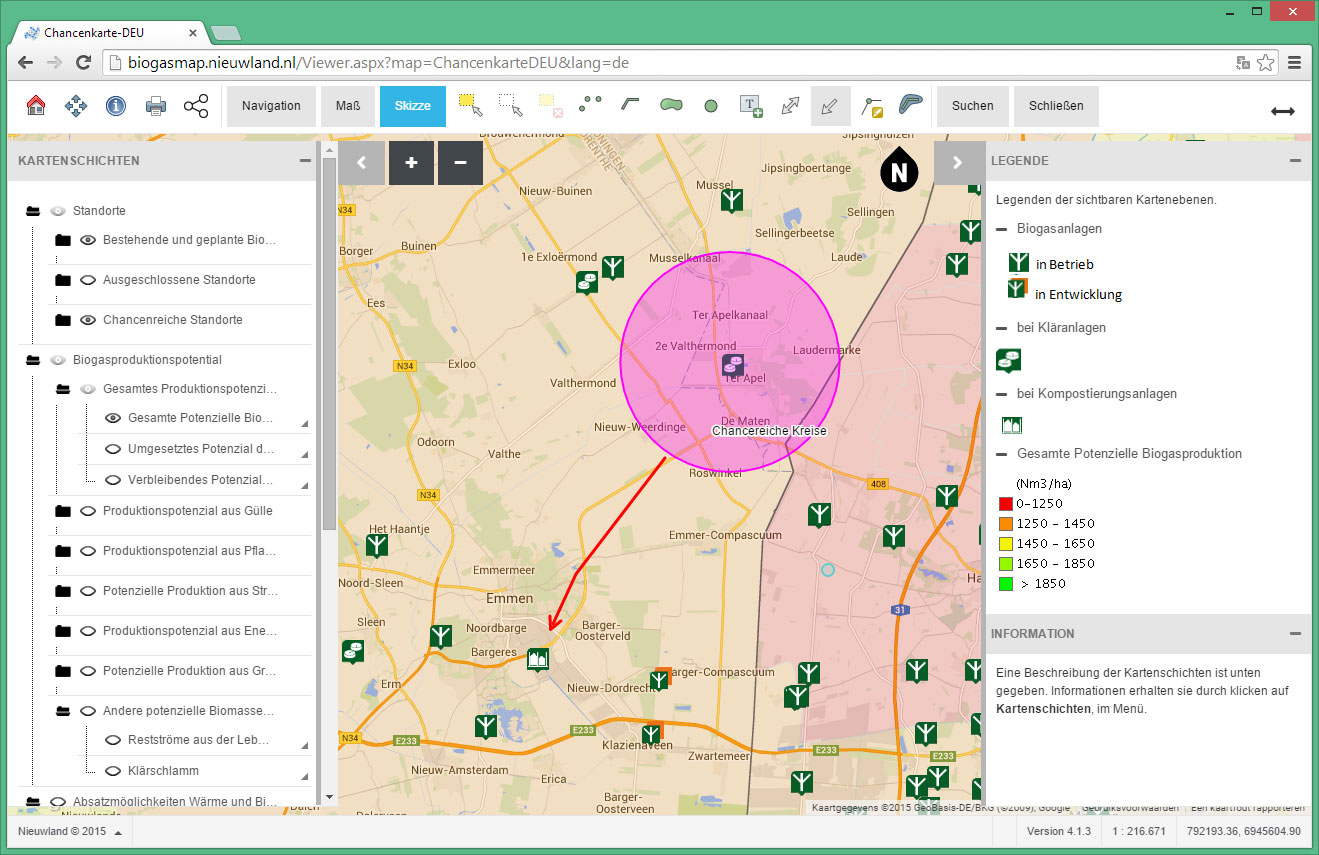
Task: Collapse the Legende panel
Action: pos(1295,161)
